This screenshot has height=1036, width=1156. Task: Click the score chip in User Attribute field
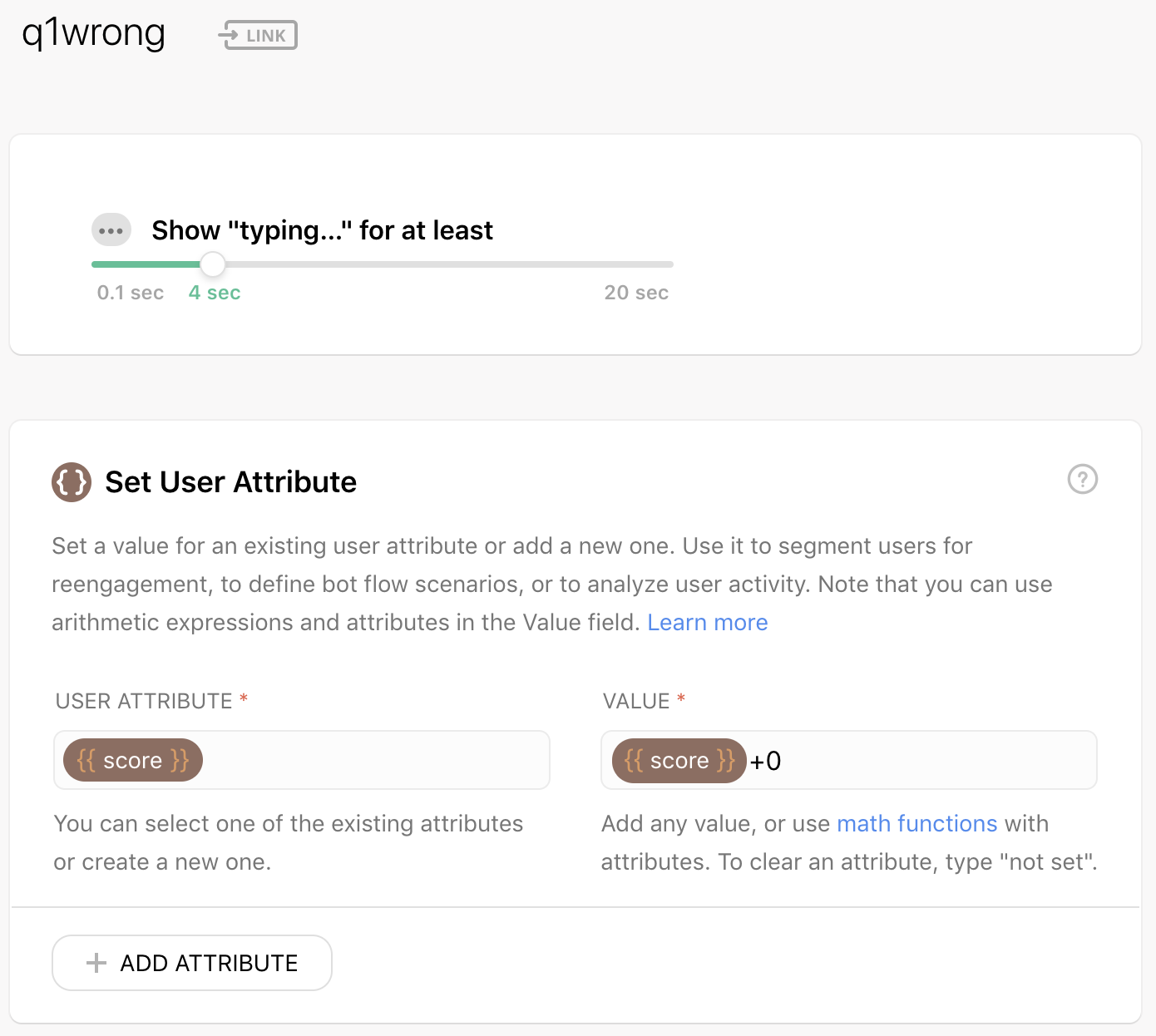133,760
